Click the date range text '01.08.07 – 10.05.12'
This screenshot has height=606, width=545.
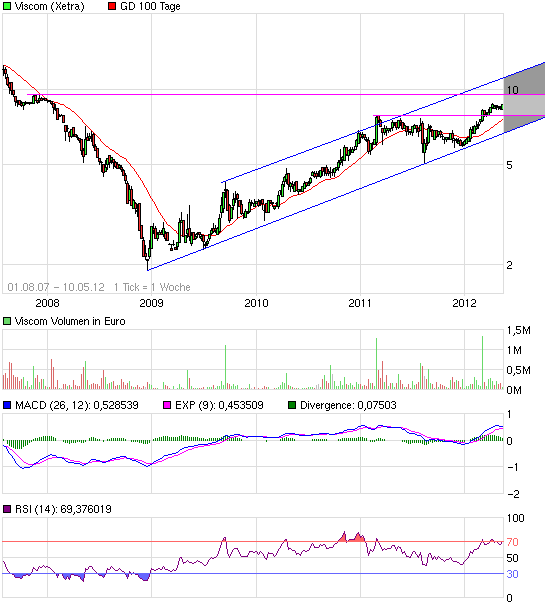56,287
